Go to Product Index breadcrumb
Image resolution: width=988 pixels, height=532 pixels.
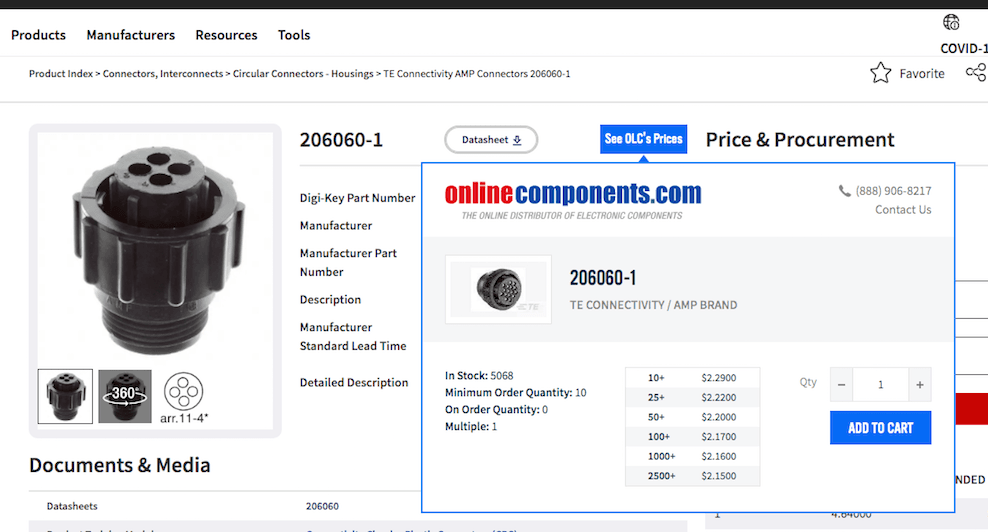[60, 74]
